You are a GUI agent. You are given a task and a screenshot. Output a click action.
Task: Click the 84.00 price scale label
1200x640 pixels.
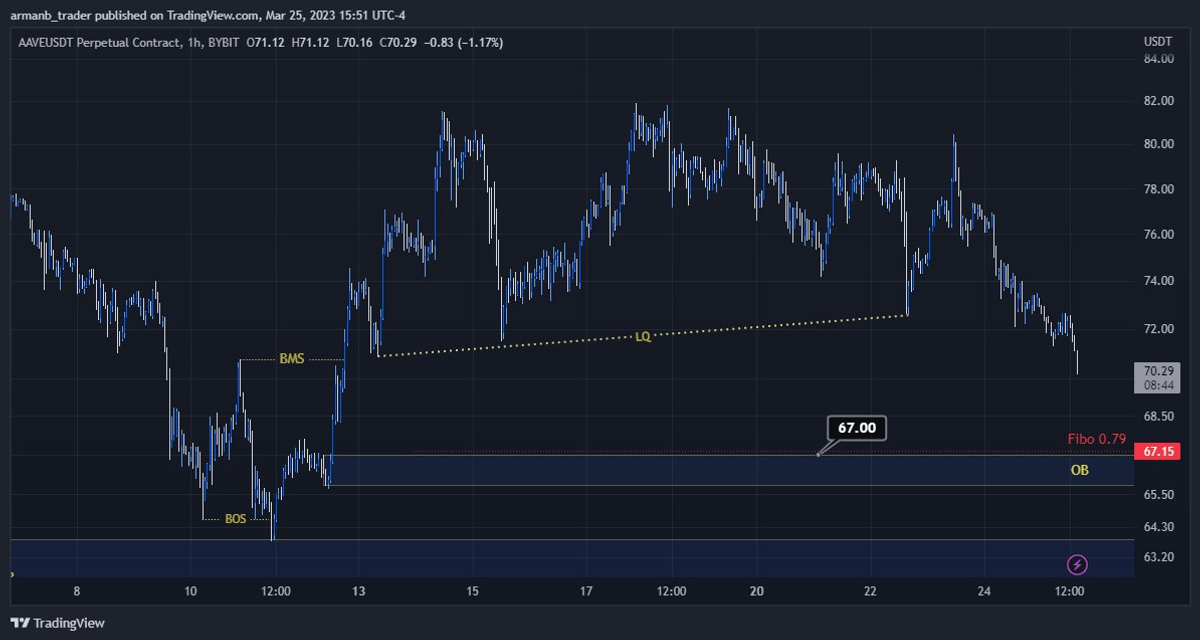point(1158,59)
